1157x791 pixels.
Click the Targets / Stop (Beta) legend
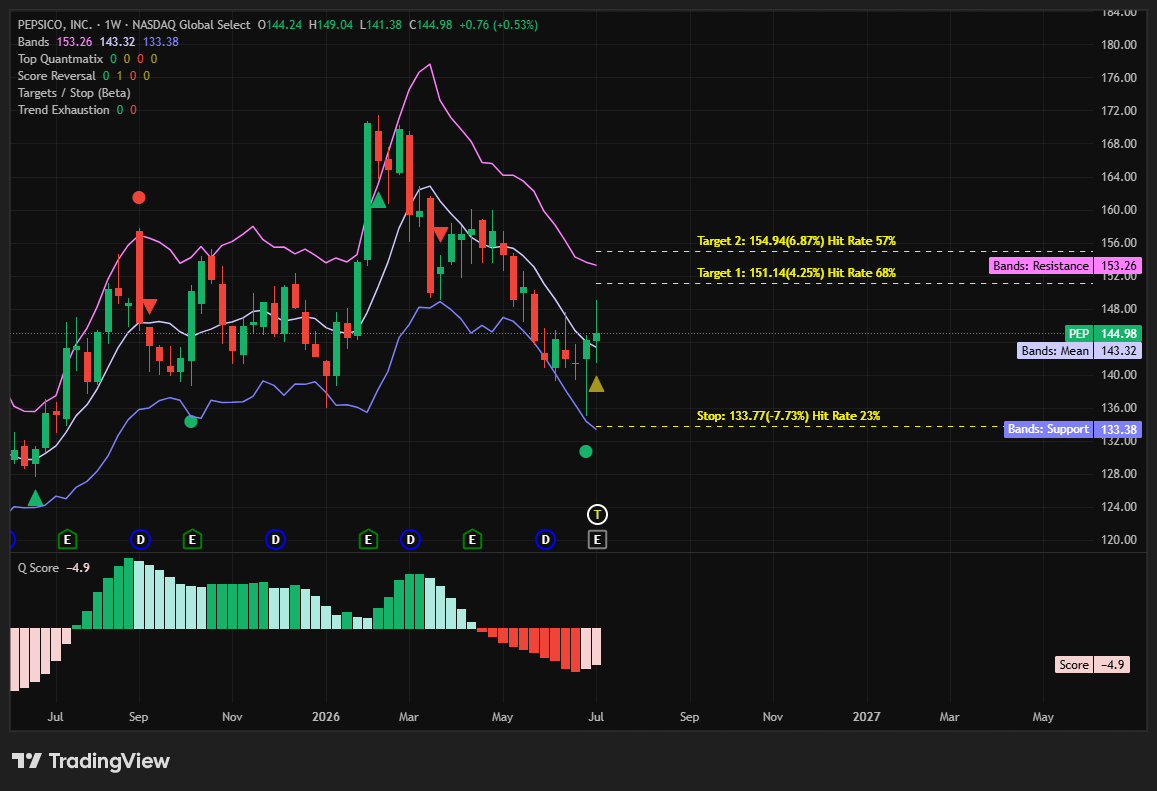(74, 92)
